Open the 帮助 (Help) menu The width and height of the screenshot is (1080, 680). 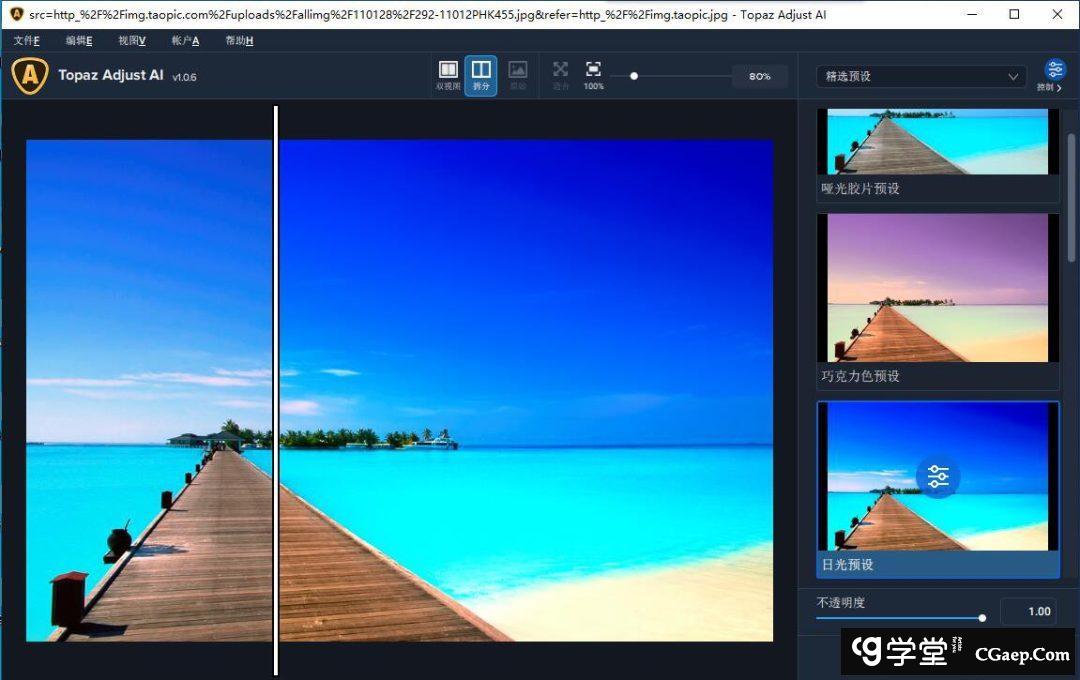pyautogui.click(x=239, y=41)
